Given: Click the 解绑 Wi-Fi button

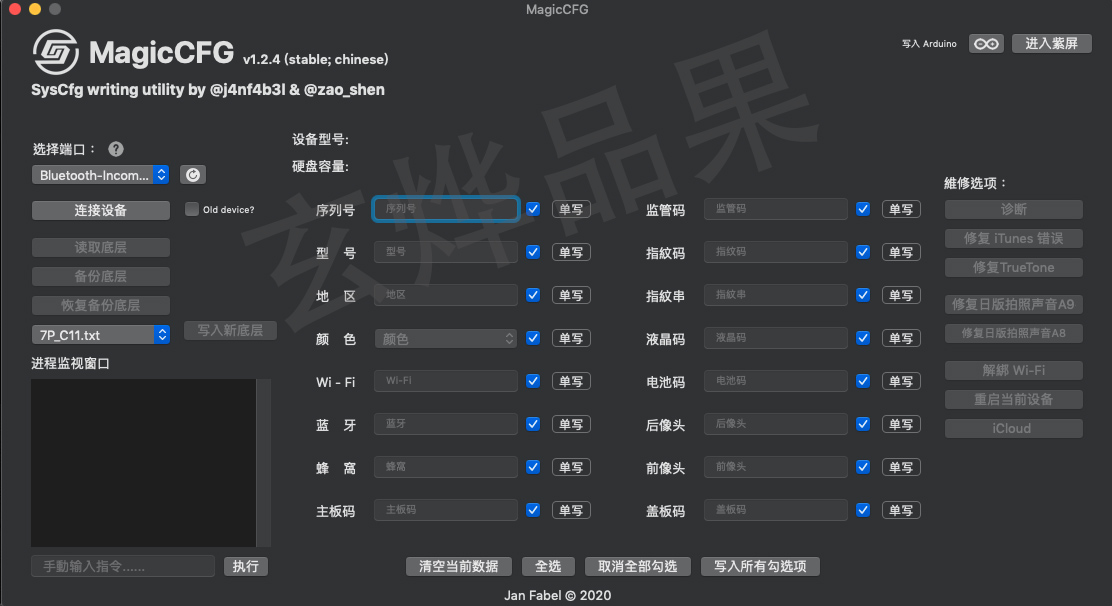Looking at the screenshot, I should point(1013,370).
